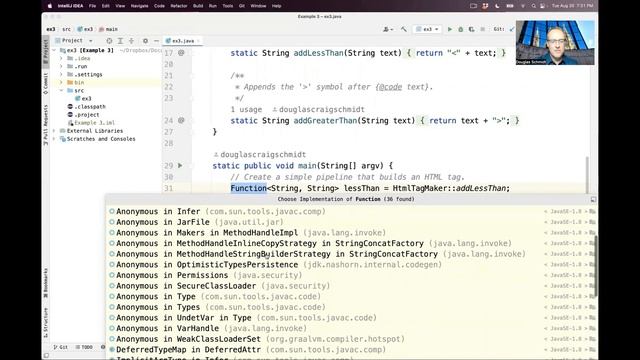Screen dimensions: 640x360
Task: Click the Build hammer icon
Action: click(x=404, y=29)
